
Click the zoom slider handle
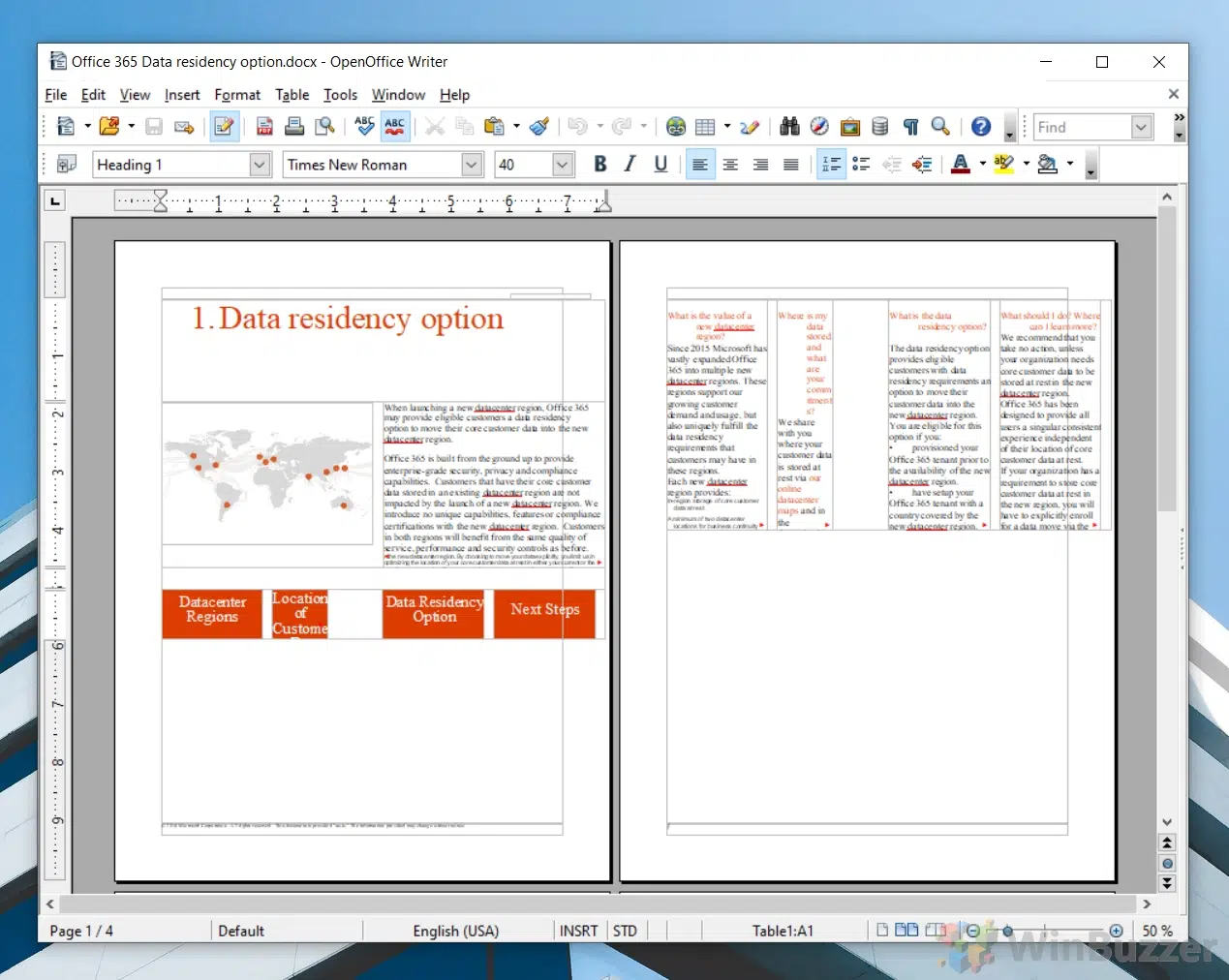pos(1007,931)
